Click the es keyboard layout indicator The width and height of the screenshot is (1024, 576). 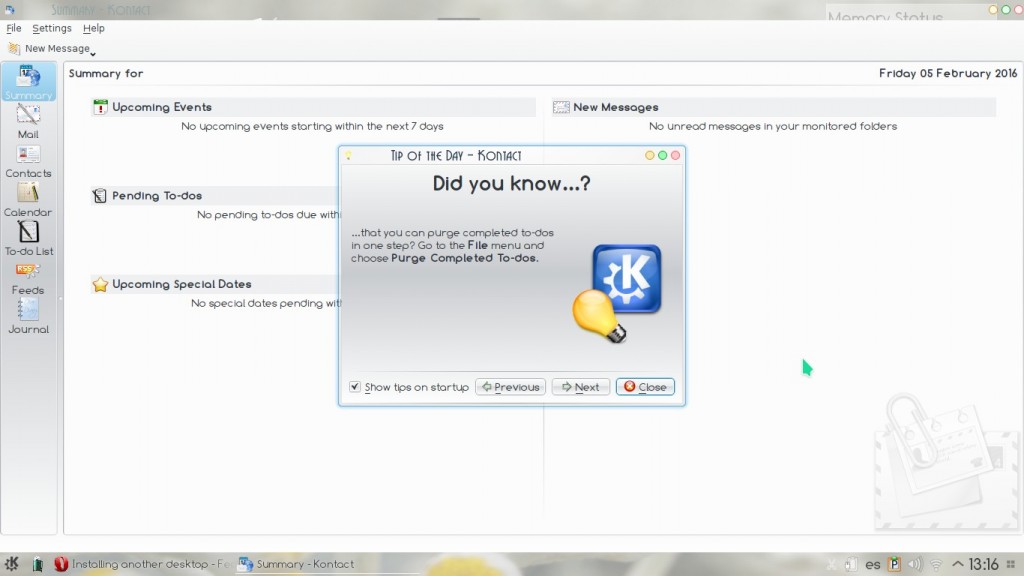(x=873, y=564)
